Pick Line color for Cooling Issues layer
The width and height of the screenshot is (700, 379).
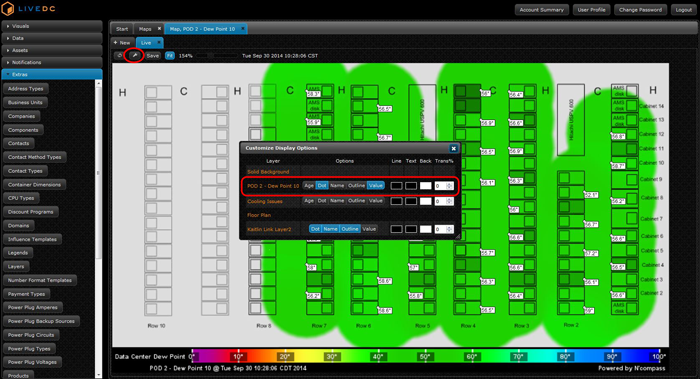pyautogui.click(x=396, y=201)
